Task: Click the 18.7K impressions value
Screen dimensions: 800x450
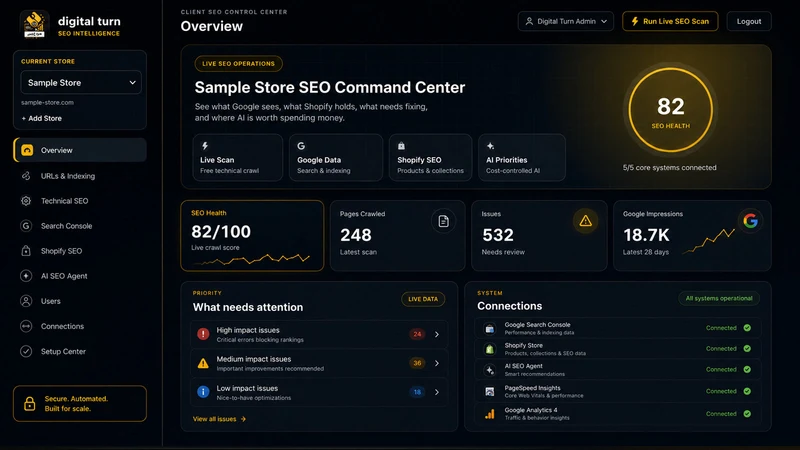Action: [x=646, y=235]
